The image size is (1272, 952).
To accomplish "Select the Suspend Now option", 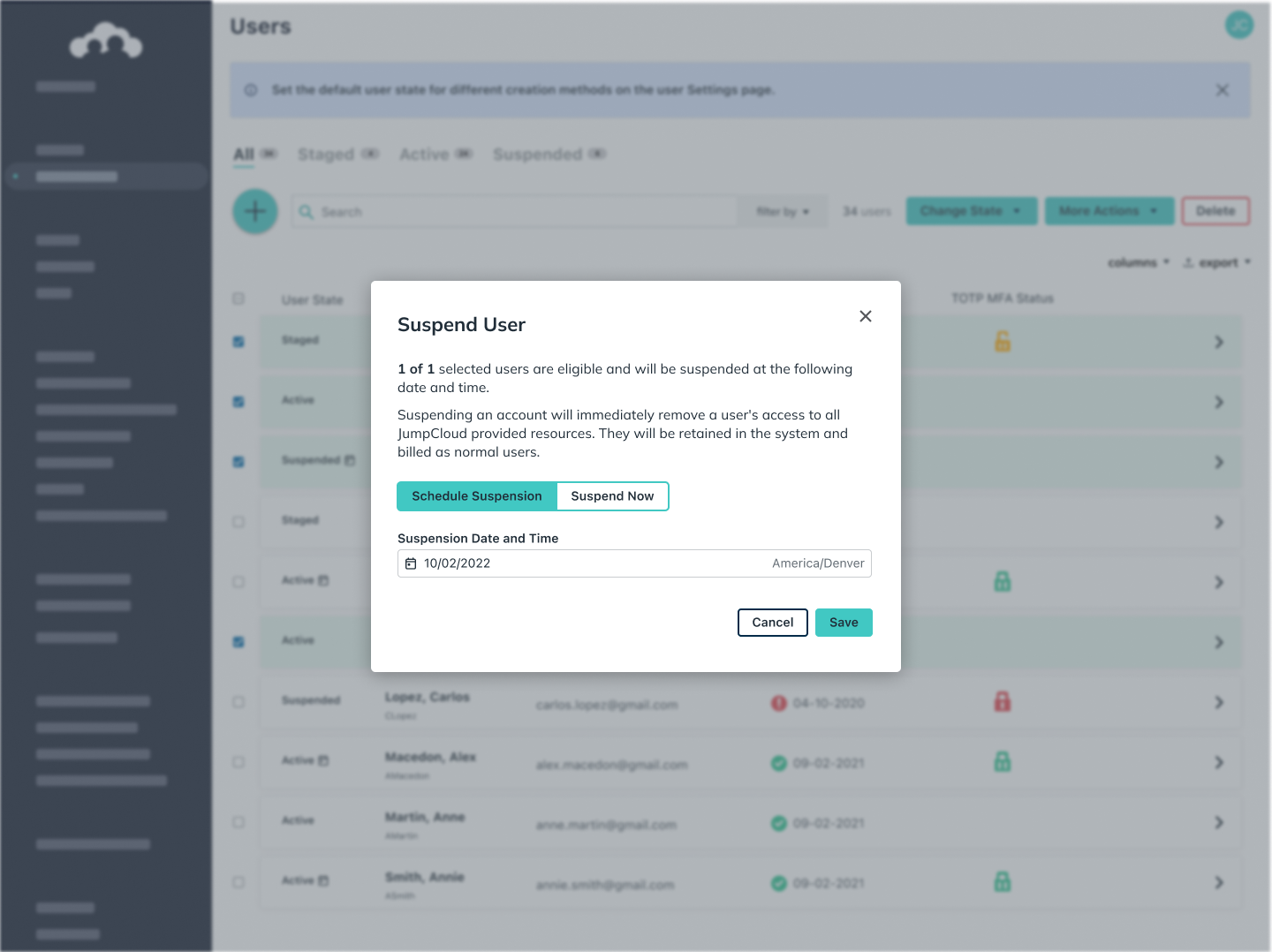I will click(x=612, y=496).
